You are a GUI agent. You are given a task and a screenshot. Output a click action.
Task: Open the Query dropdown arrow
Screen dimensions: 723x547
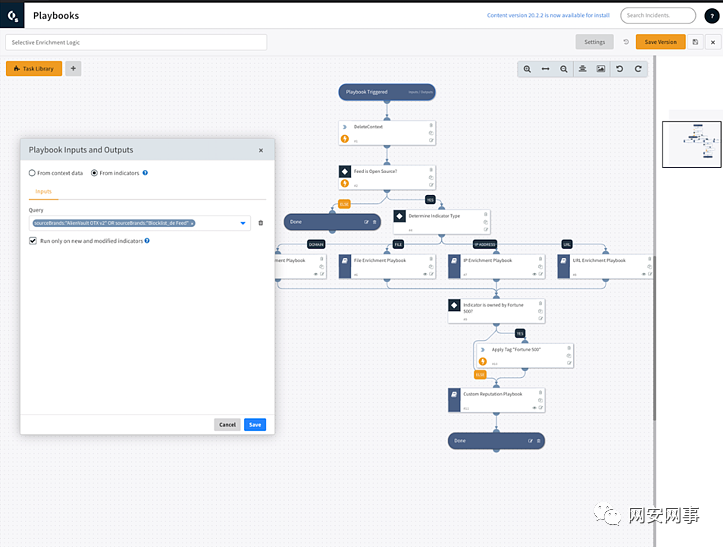[243, 223]
